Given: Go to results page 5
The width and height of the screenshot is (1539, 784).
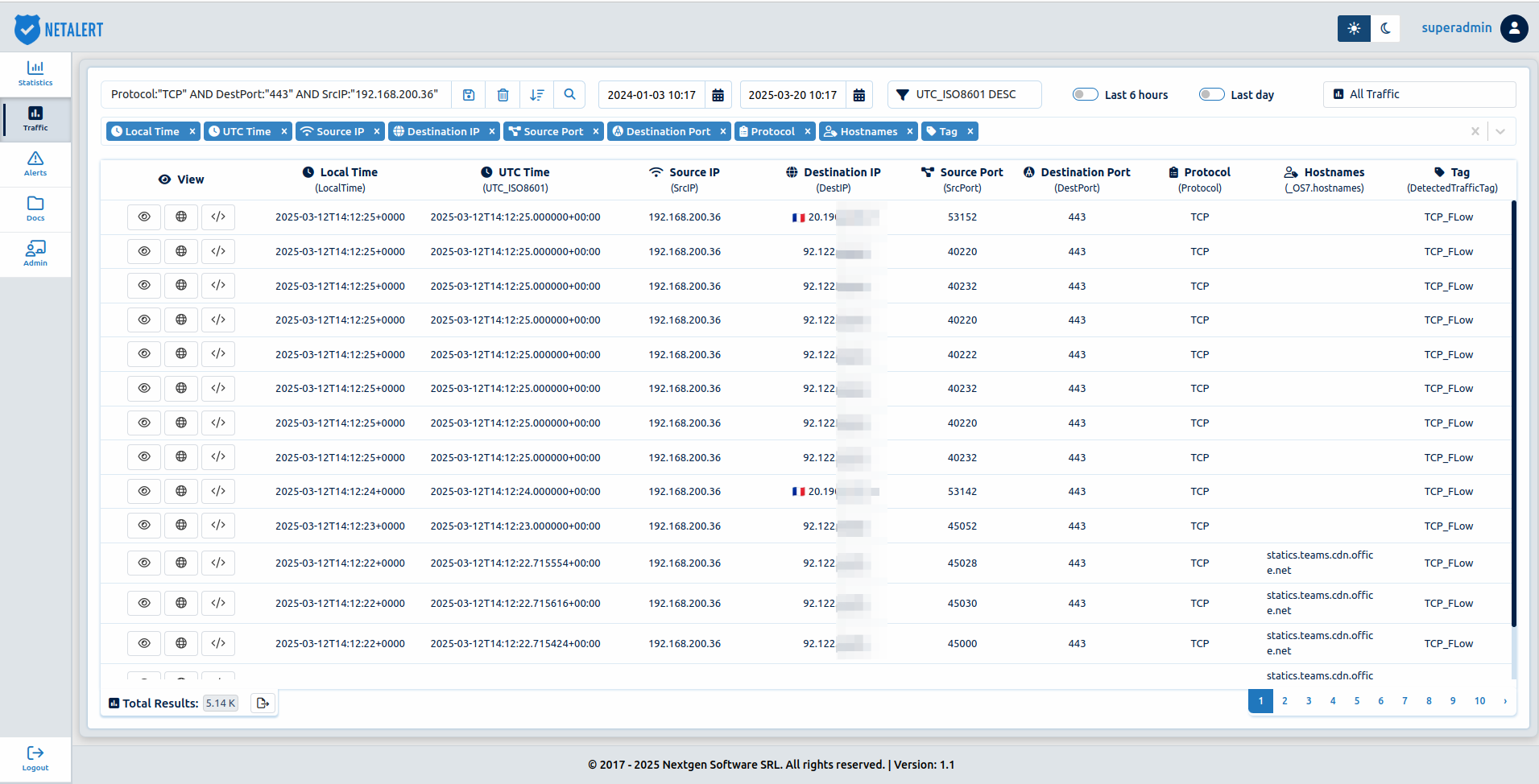Looking at the screenshot, I should (1357, 701).
